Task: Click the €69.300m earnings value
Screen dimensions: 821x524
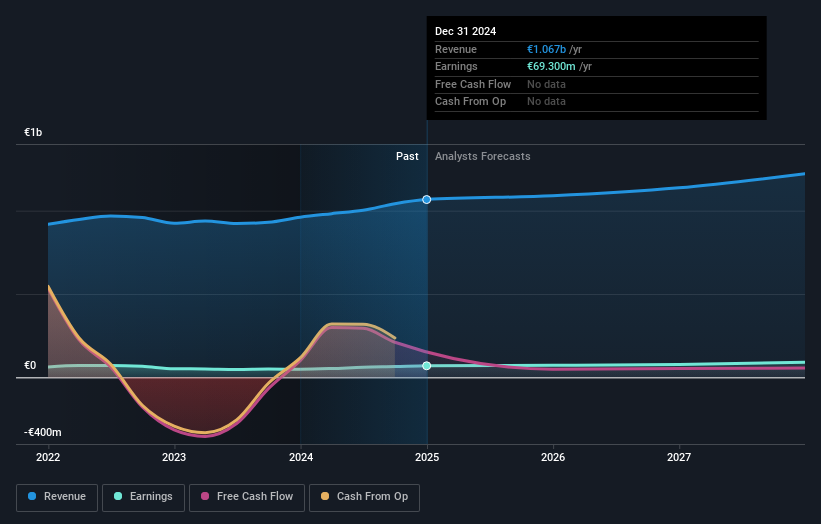Action: [x=551, y=66]
